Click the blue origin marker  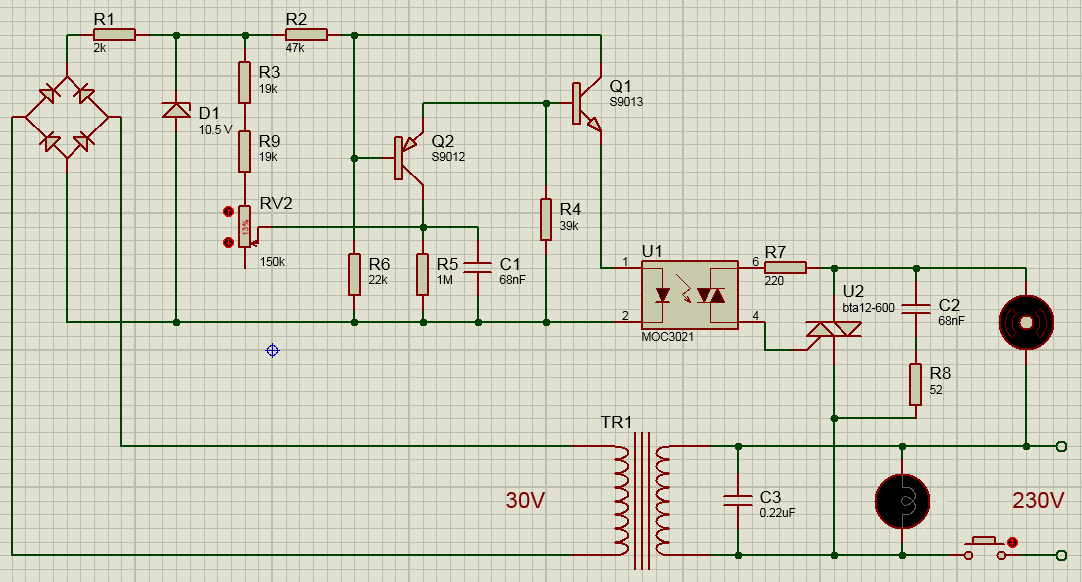point(272,350)
